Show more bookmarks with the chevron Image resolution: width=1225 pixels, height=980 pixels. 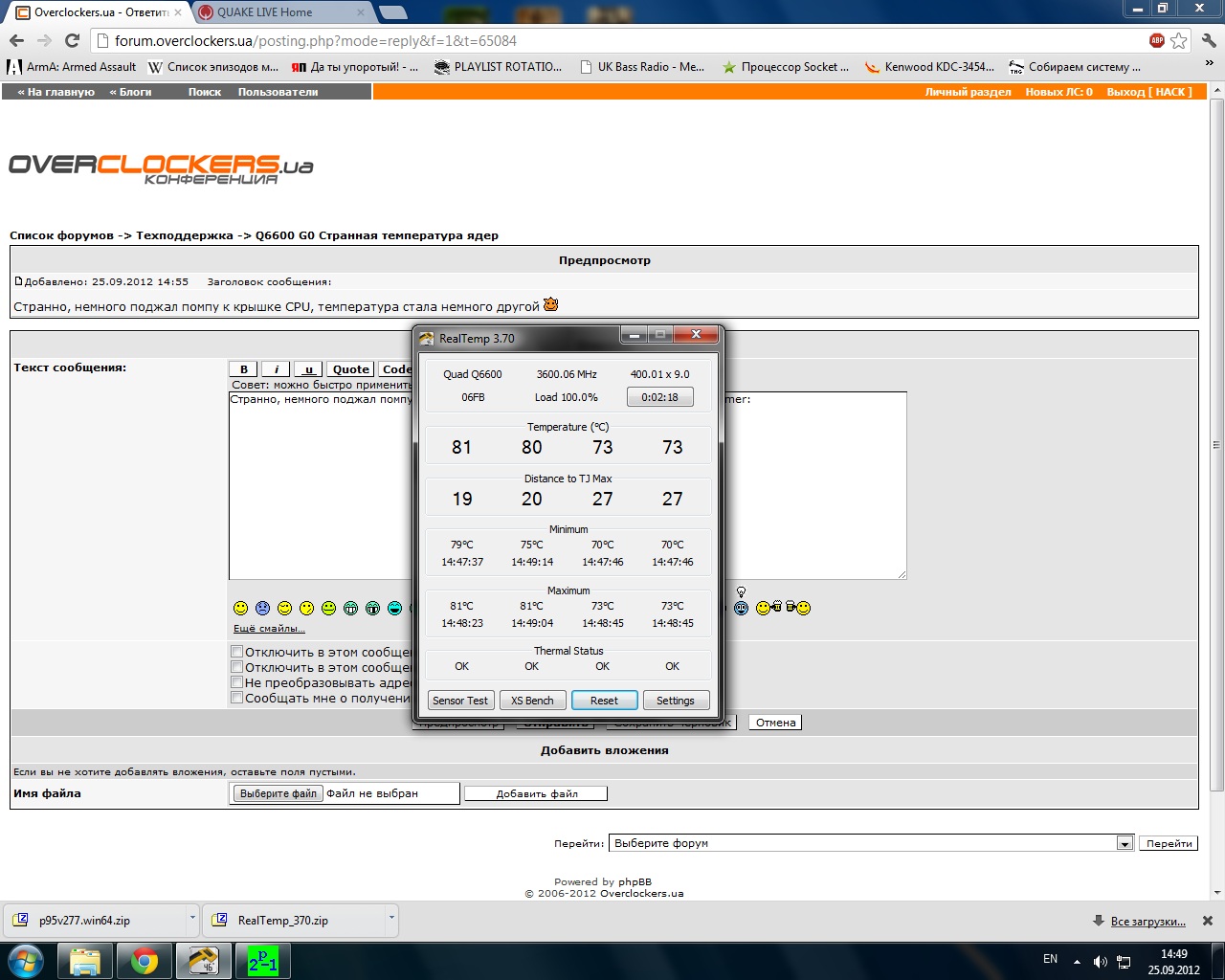click(x=1210, y=64)
